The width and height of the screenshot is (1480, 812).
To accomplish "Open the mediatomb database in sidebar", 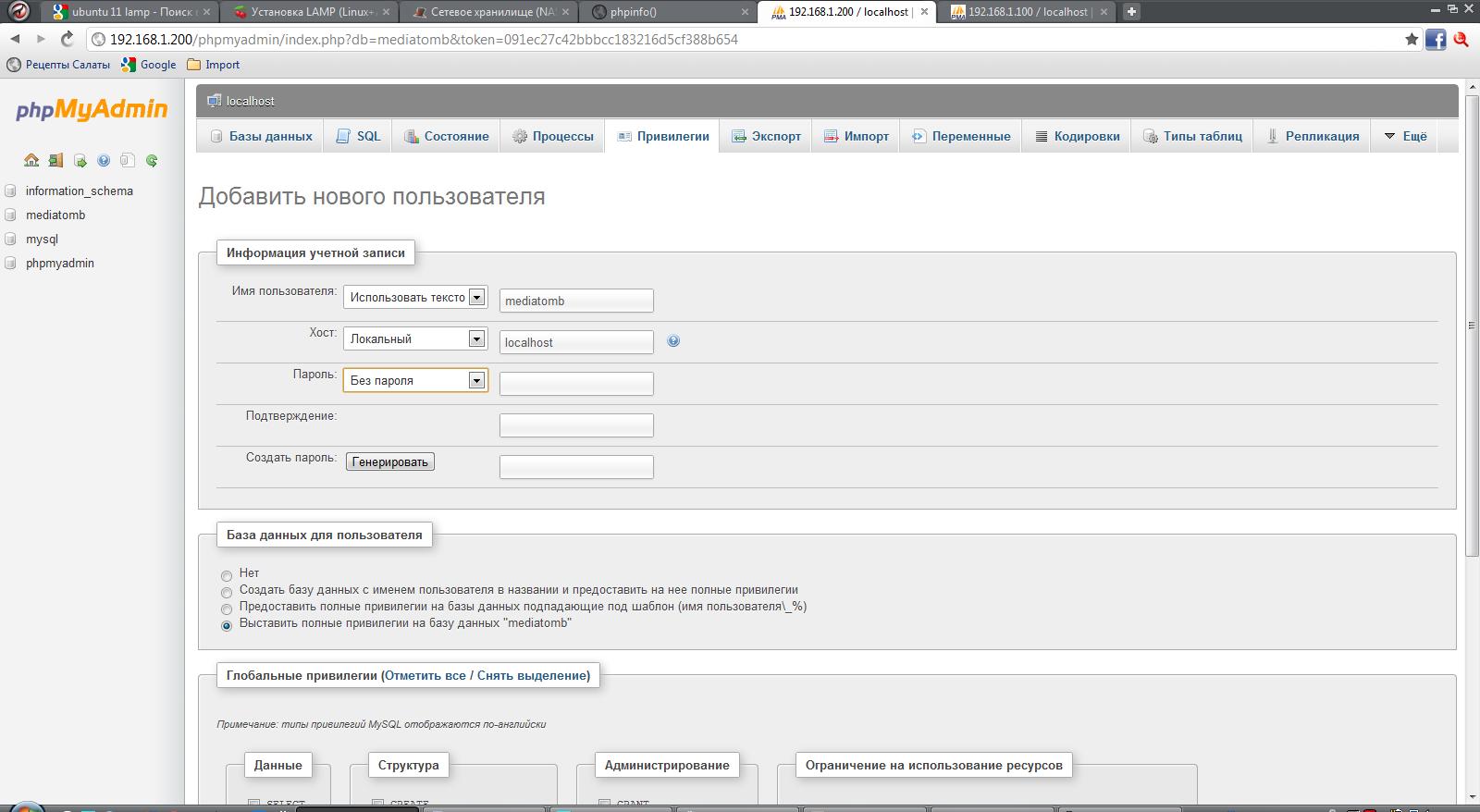I will pyautogui.click(x=55, y=215).
